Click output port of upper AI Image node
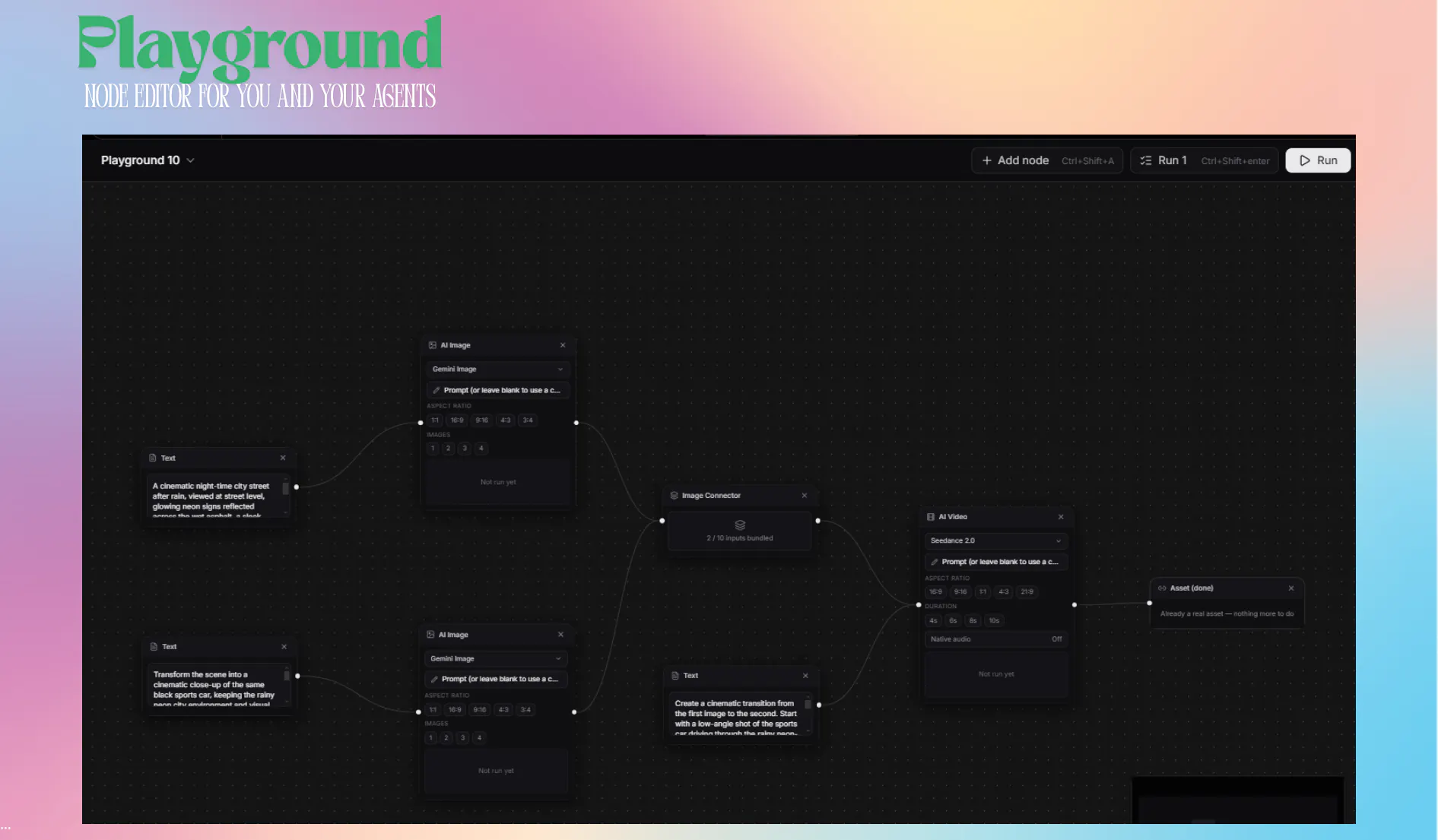The height and width of the screenshot is (840, 1438). point(576,423)
